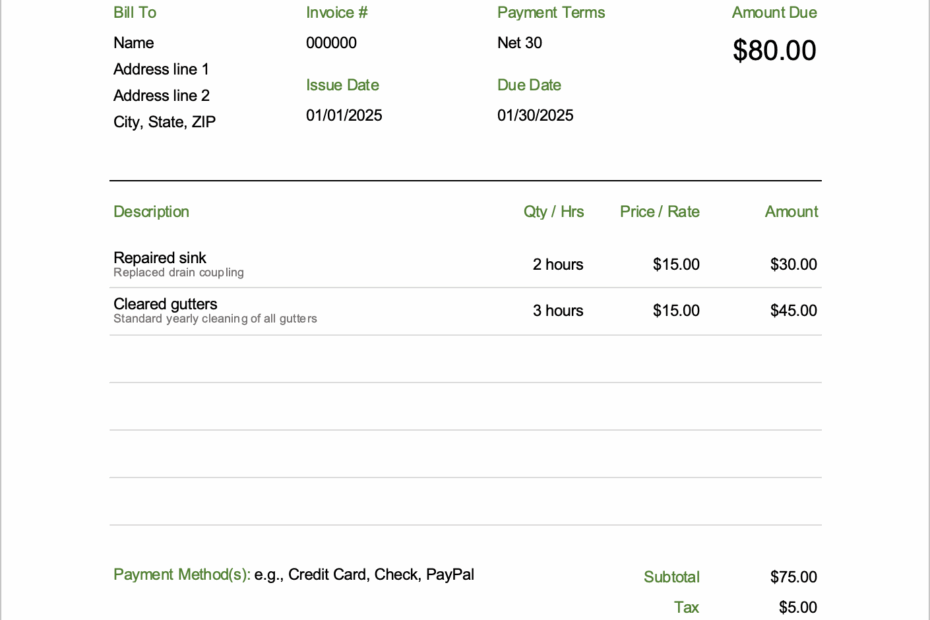Click the Name field under Bill To
The height and width of the screenshot is (620, 930).
[135, 42]
